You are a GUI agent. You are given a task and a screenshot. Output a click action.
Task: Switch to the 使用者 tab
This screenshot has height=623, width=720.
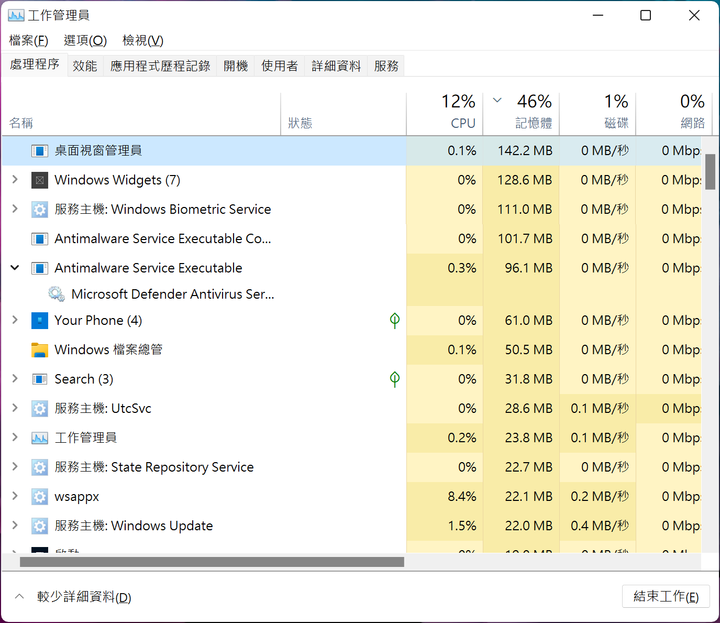(x=279, y=66)
